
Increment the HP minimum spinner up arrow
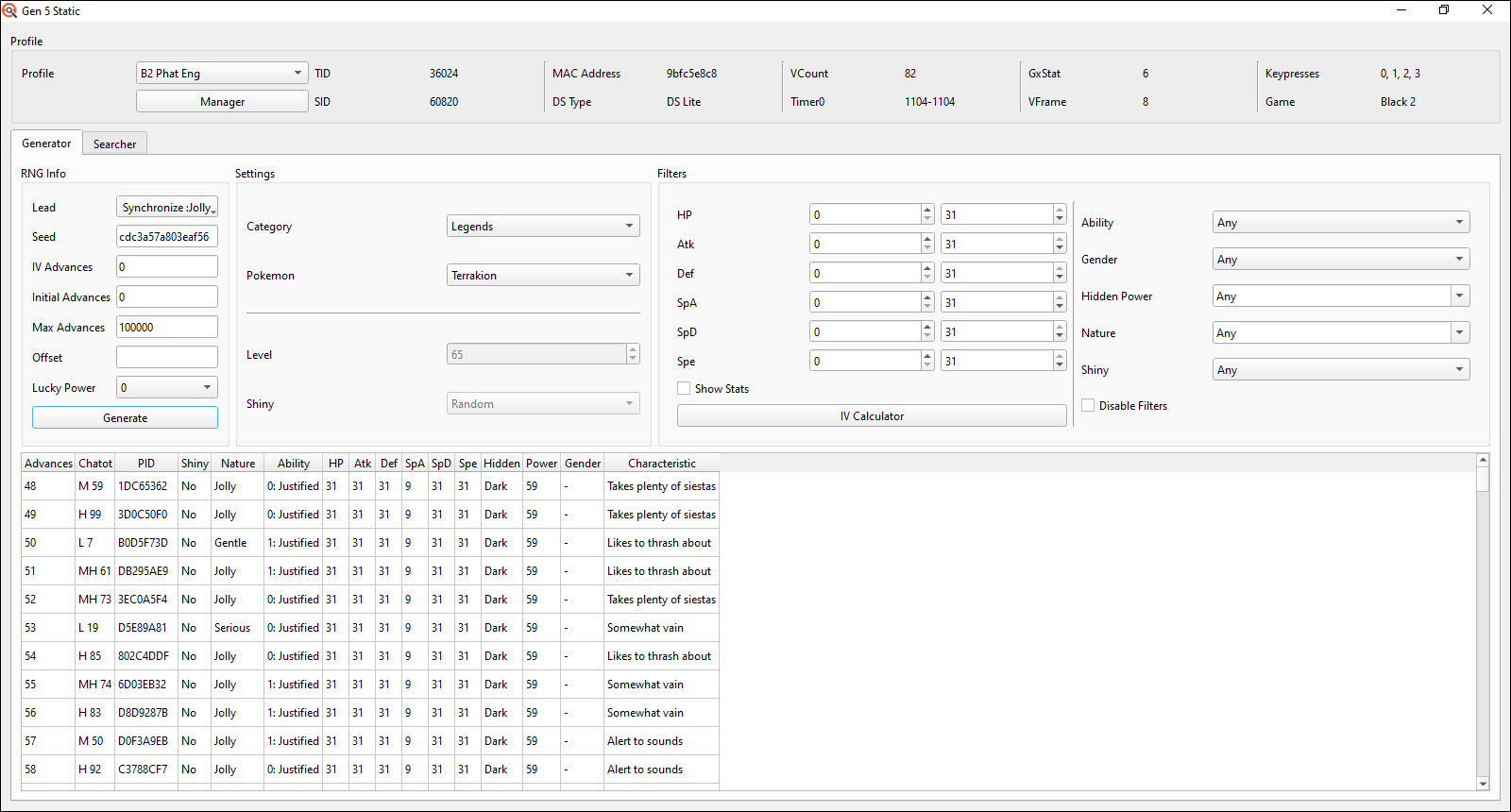click(x=927, y=210)
